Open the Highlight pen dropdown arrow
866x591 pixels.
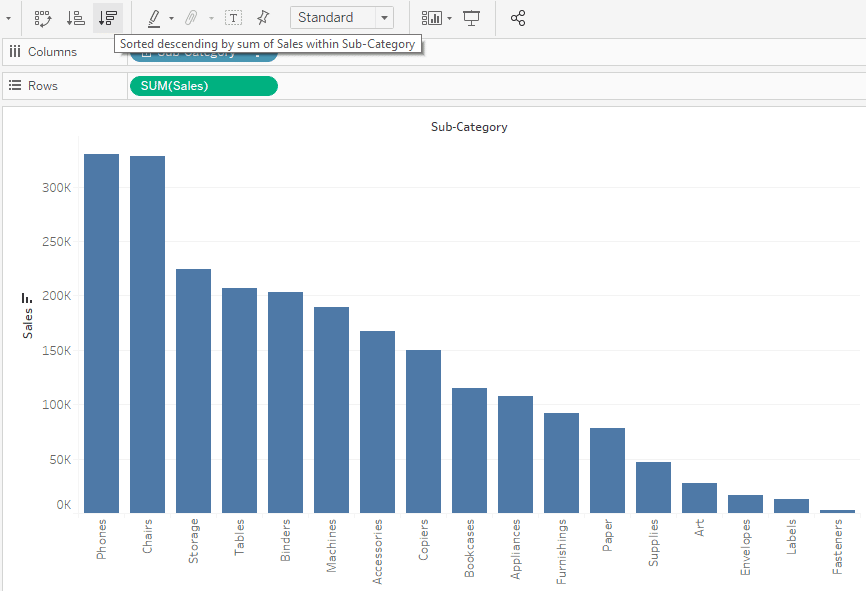click(x=171, y=18)
